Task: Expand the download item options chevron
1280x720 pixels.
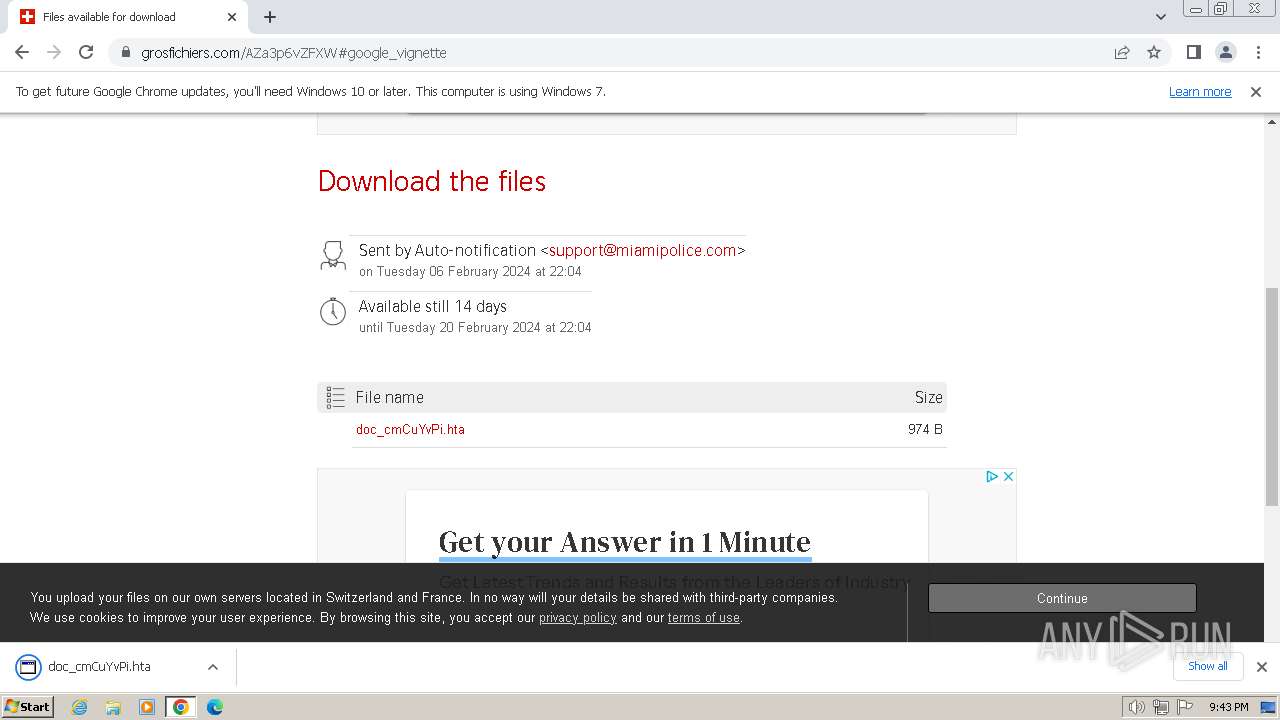Action: (x=212, y=666)
